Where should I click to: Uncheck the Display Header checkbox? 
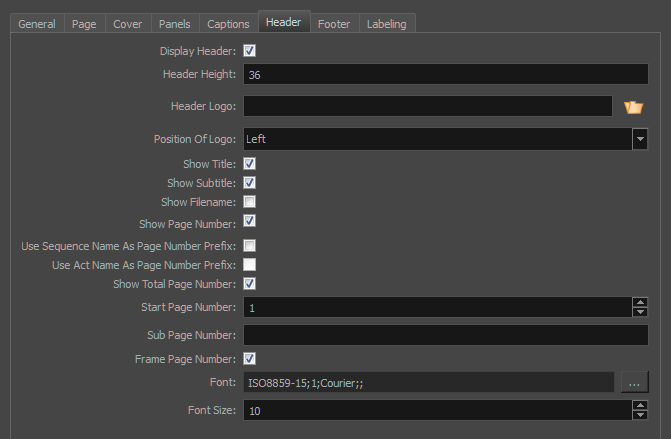coord(249,50)
